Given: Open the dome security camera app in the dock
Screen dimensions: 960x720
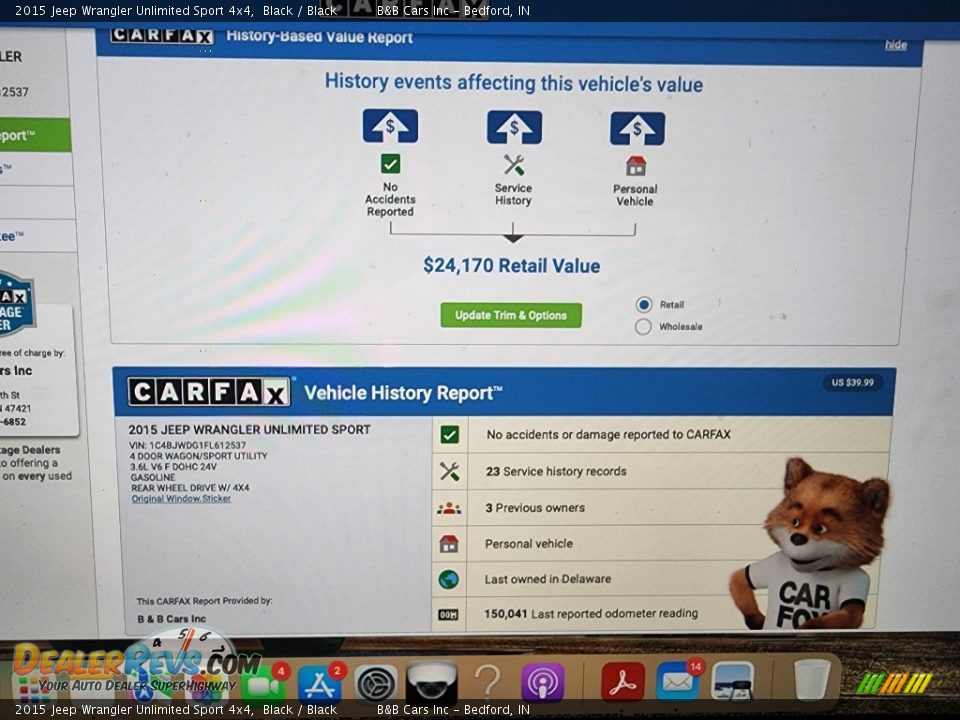Looking at the screenshot, I should [x=432, y=682].
